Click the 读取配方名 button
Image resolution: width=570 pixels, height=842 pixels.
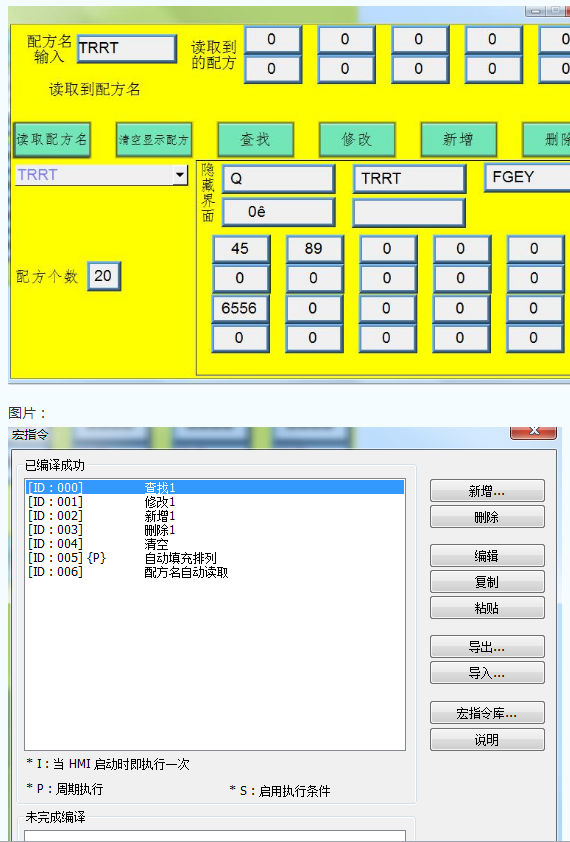click(52, 140)
